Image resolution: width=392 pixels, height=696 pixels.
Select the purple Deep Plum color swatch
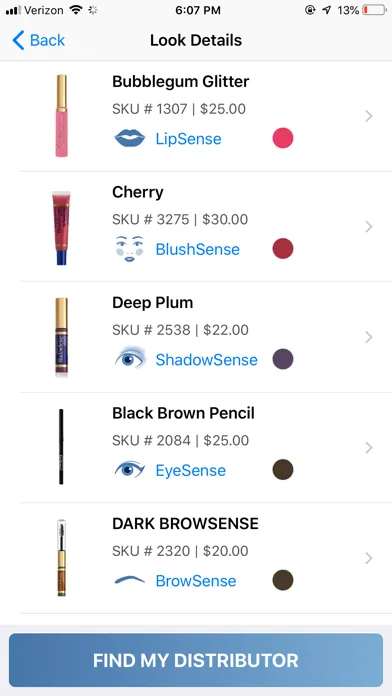(x=283, y=359)
